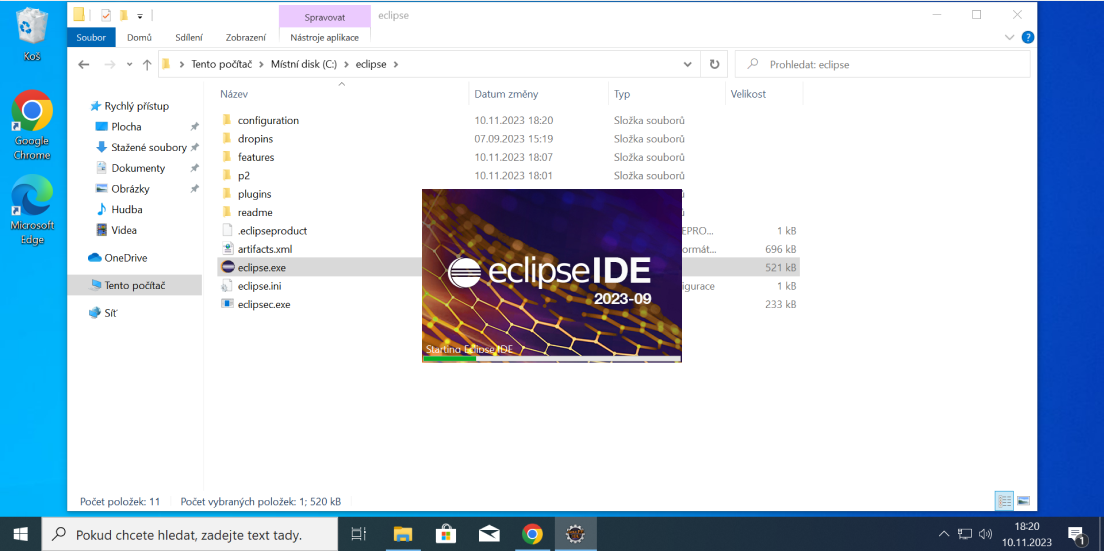Click the eclipsec.exe file icon
This screenshot has height=551, width=1104.
coord(227,304)
